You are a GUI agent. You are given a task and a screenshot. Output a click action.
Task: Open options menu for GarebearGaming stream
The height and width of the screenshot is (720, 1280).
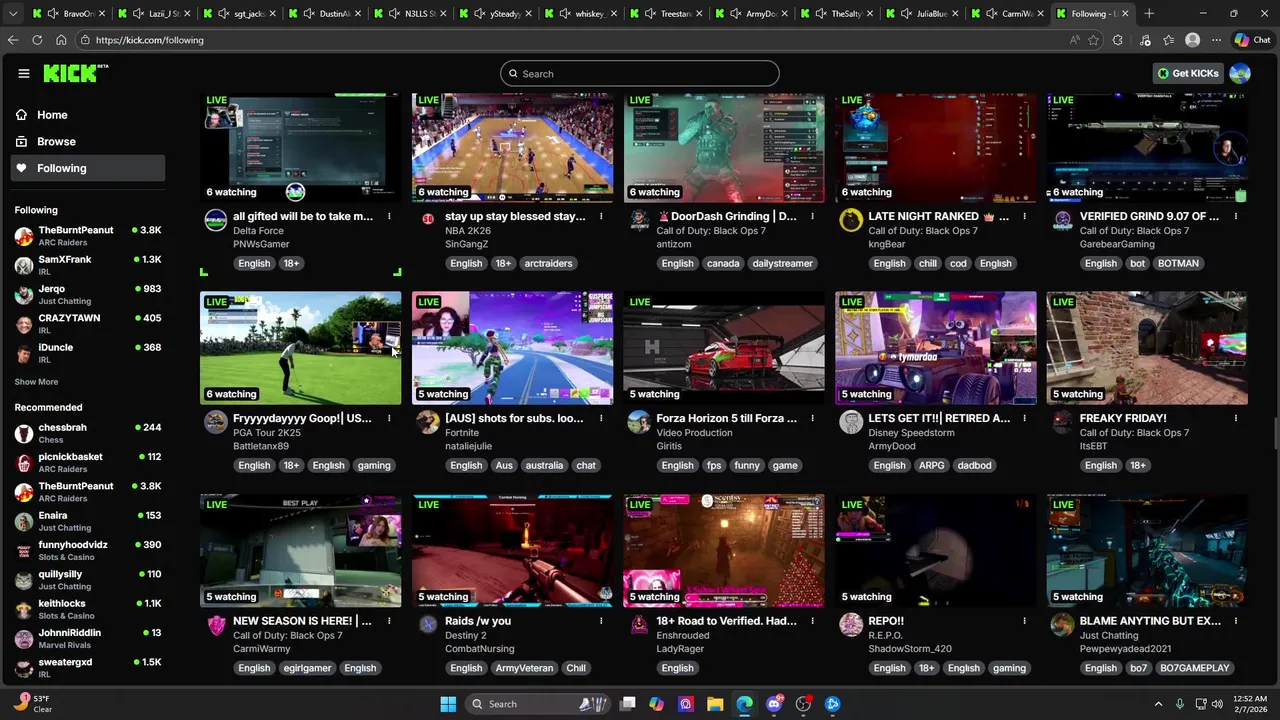1236,216
